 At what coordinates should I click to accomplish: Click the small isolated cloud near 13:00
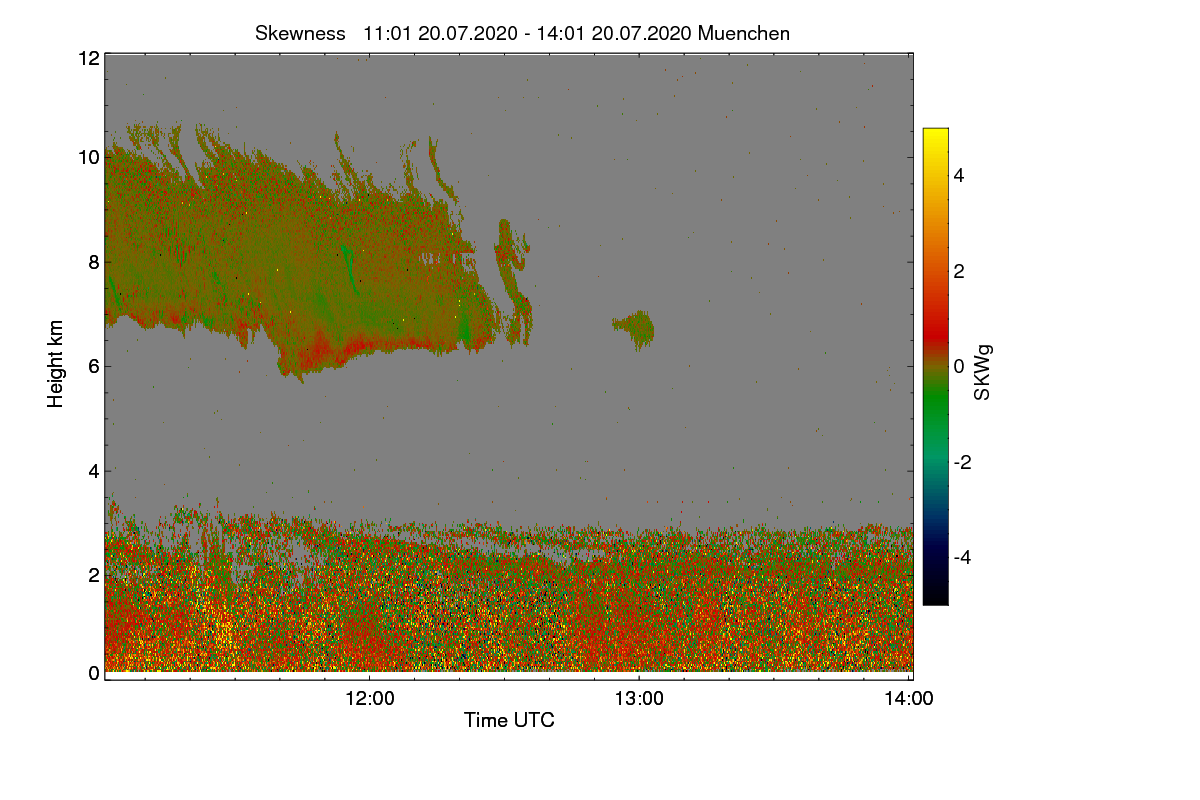point(635,327)
